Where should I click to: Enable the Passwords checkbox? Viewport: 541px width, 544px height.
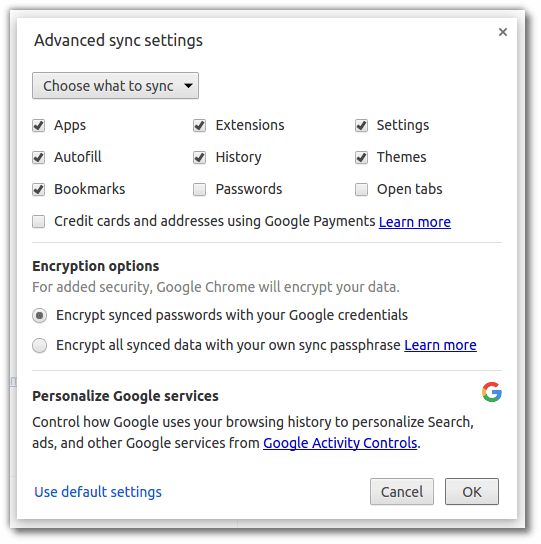point(200,189)
